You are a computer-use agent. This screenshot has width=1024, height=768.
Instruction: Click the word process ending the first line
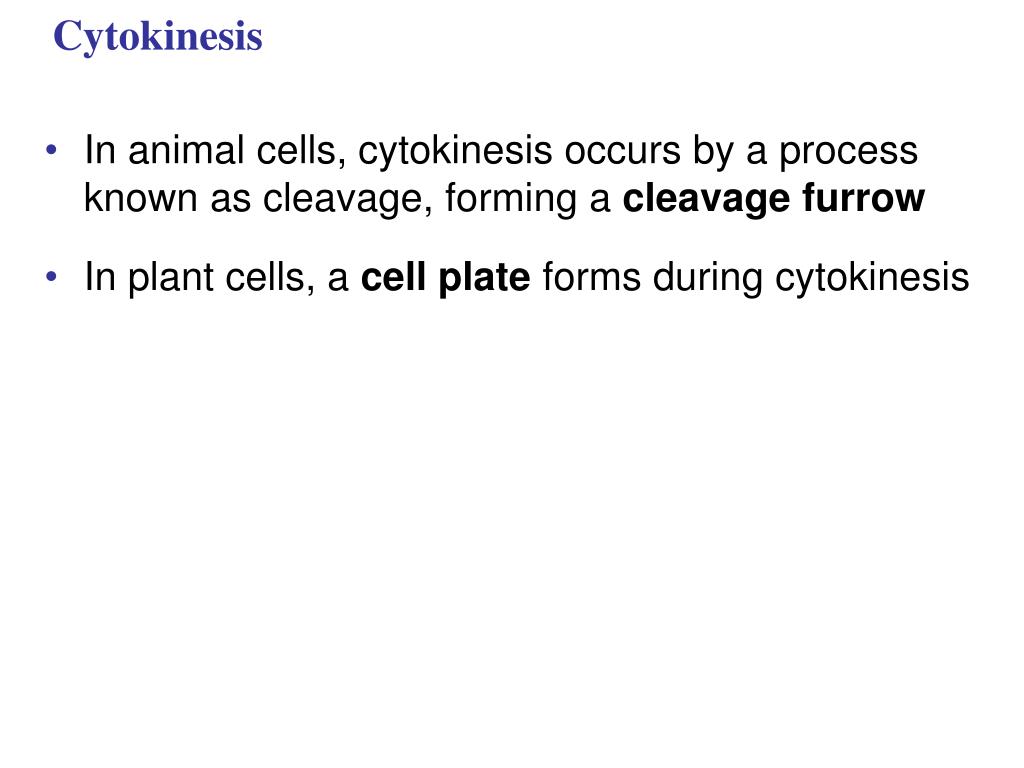pyautogui.click(x=848, y=153)
